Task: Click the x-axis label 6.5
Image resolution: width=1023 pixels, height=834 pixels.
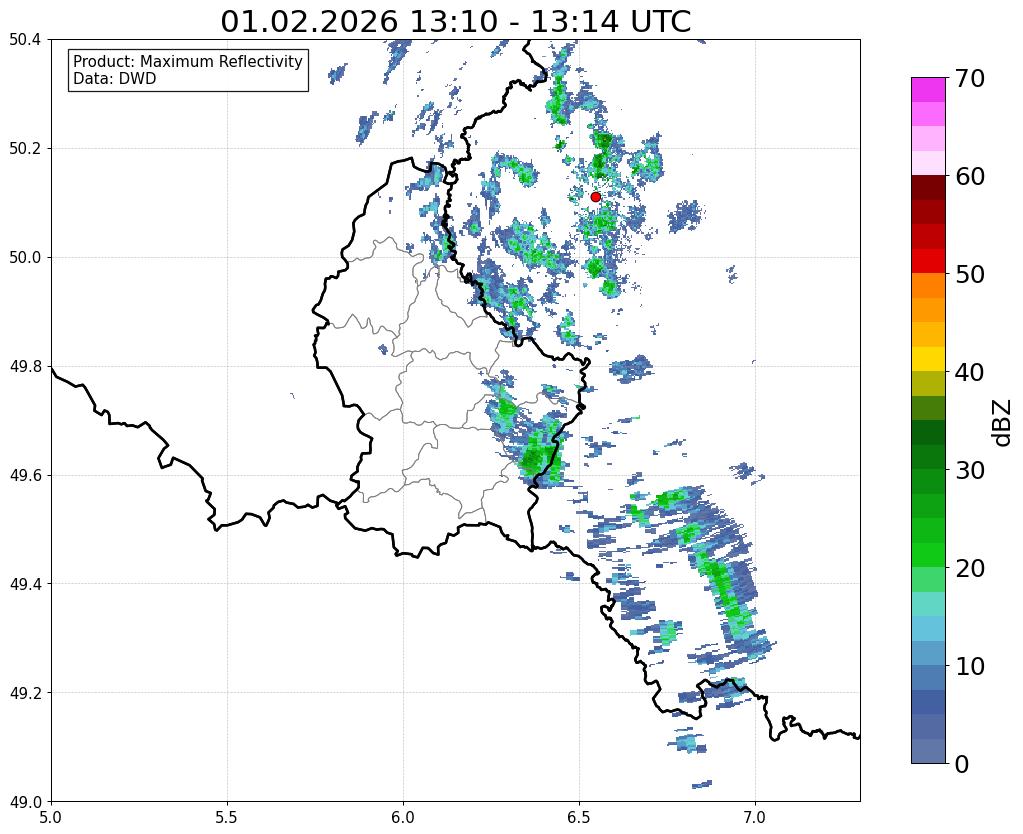Action: tap(579, 818)
